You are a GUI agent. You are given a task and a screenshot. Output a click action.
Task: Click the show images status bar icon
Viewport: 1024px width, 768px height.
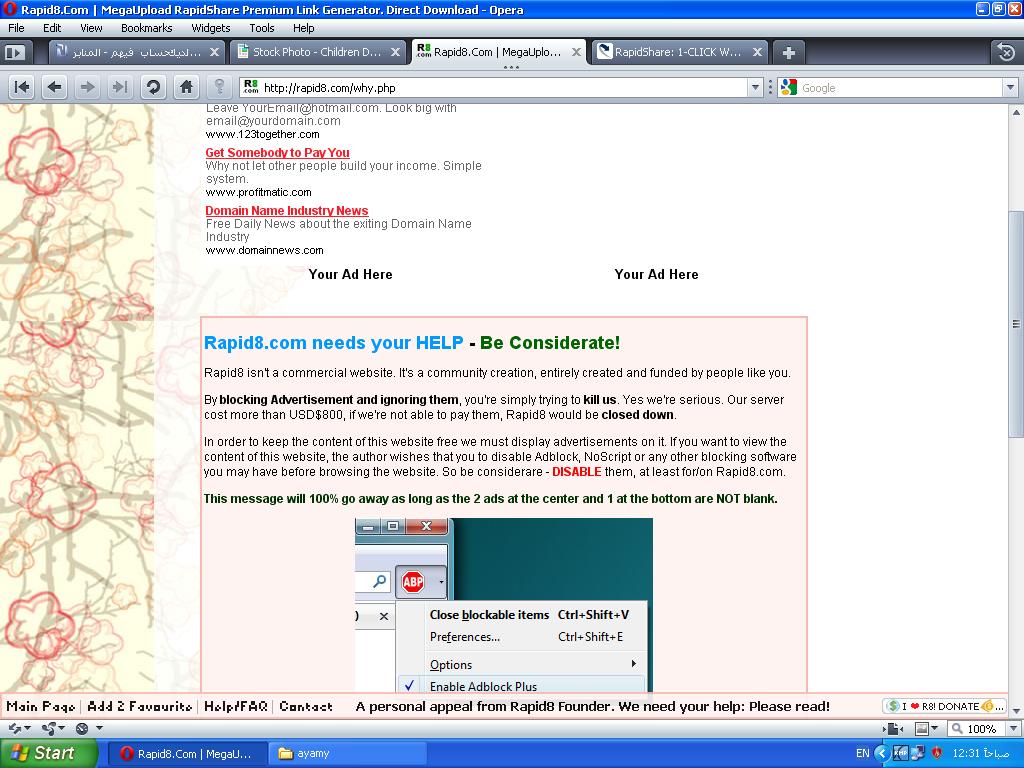[x=921, y=728]
